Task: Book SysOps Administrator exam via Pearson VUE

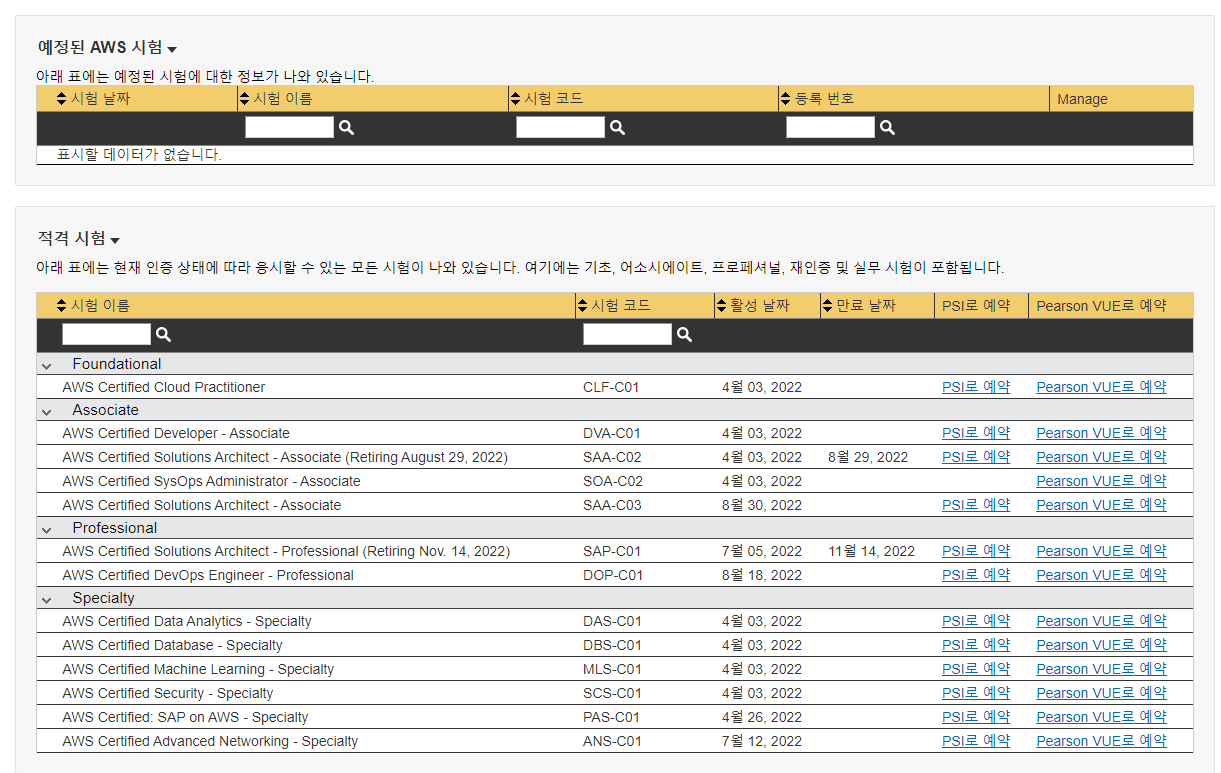Action: coord(1101,481)
